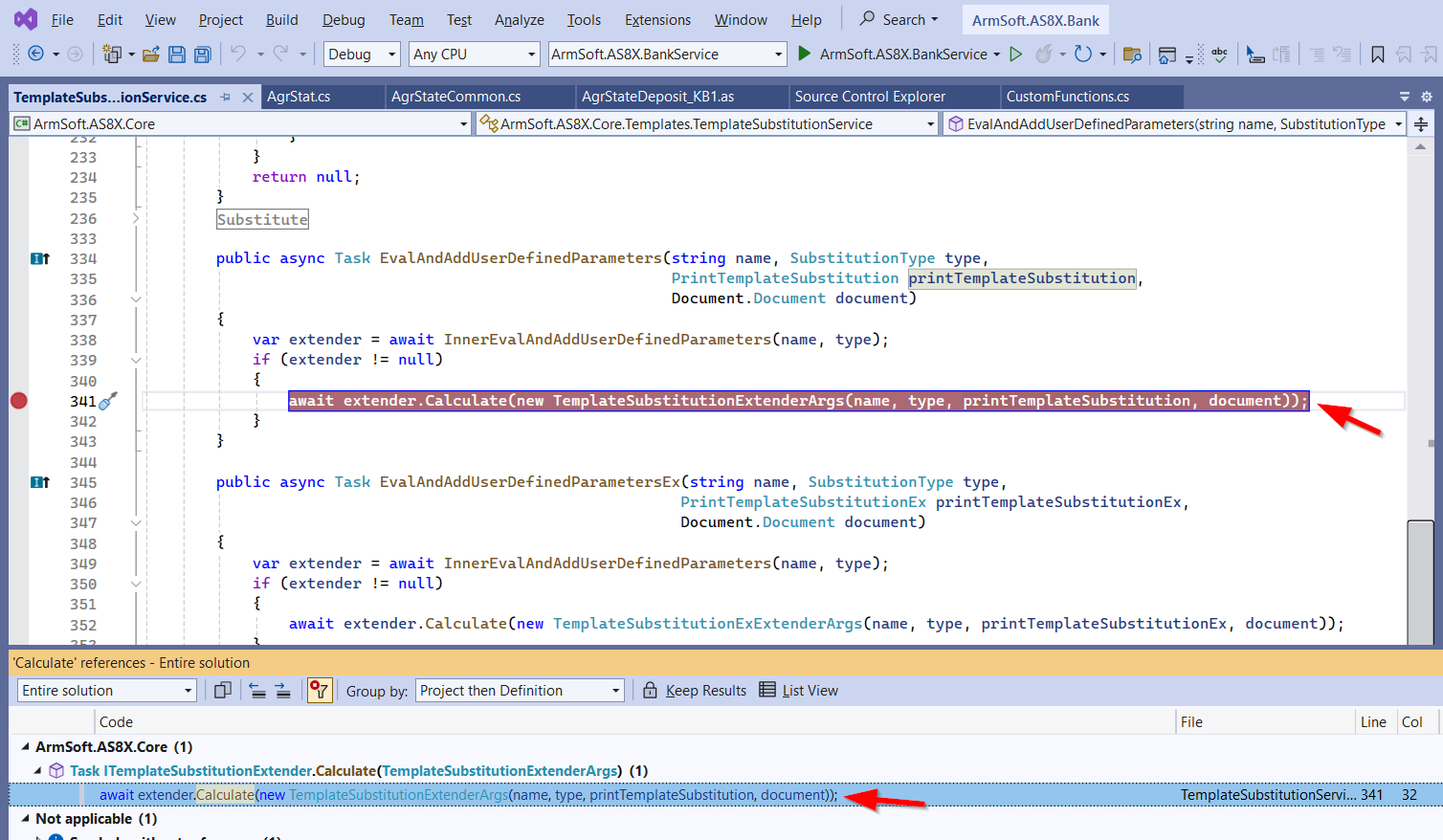Image resolution: width=1443 pixels, height=840 pixels.
Task: Click the Copy icon in references panel
Action: [x=223, y=691]
